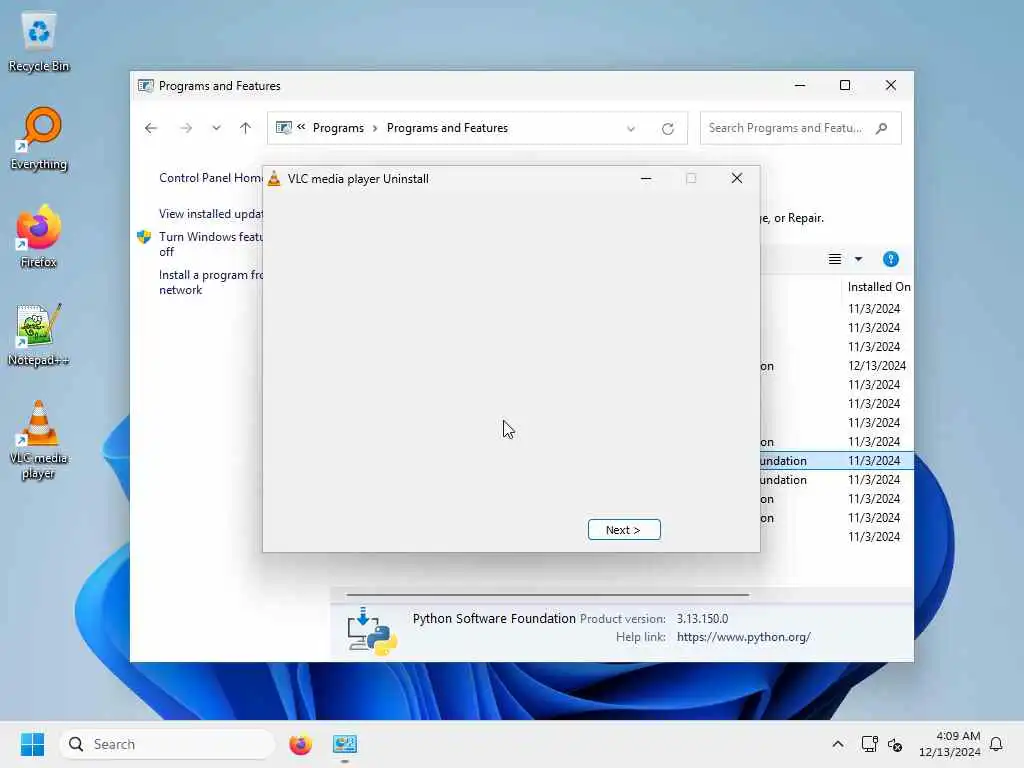This screenshot has width=1024, height=768.
Task: Open Turn Windows features on or off
Action: 210,244
